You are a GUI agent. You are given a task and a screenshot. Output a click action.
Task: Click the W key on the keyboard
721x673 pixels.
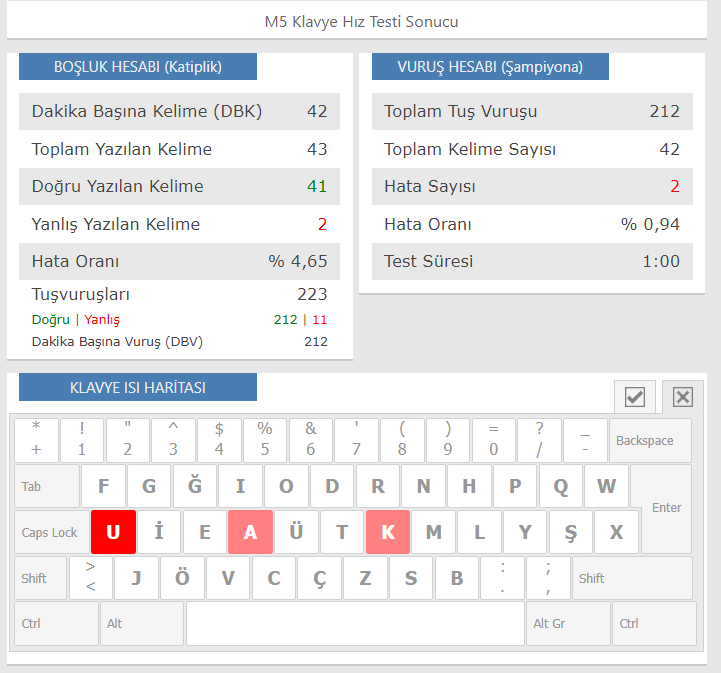(607, 486)
